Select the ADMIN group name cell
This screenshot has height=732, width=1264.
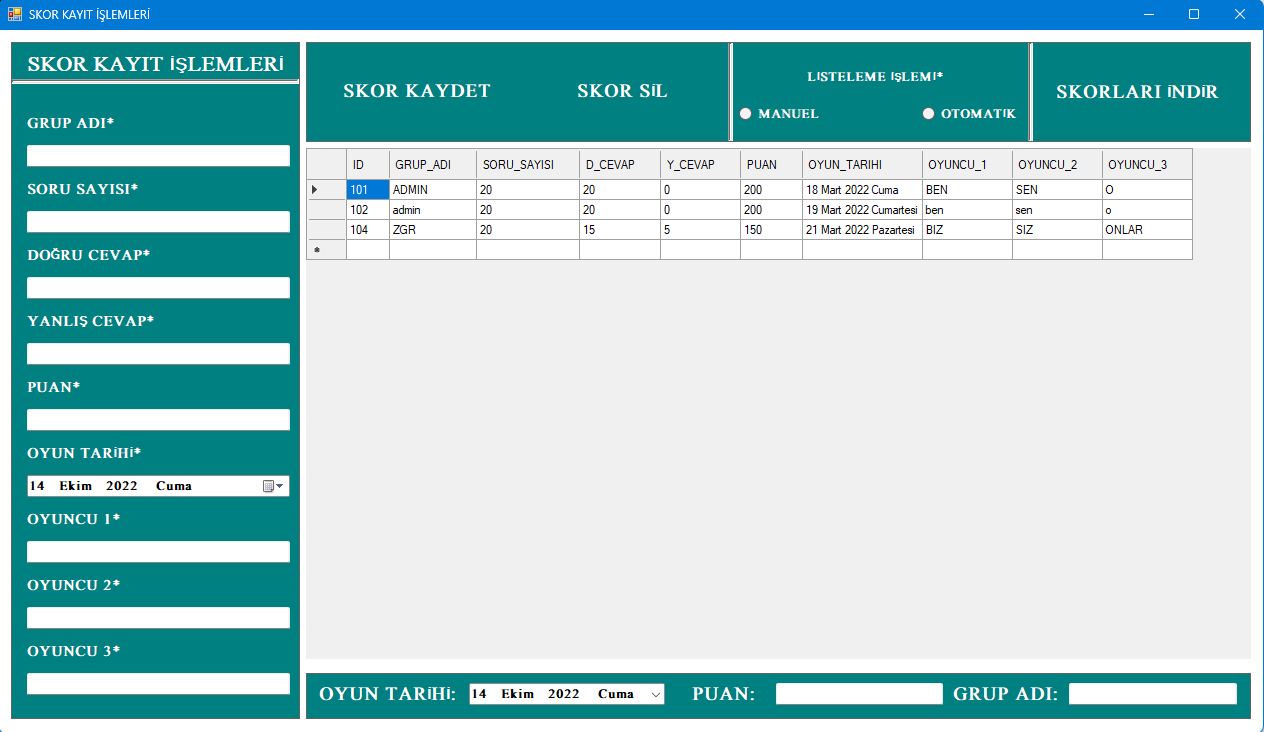tap(433, 190)
